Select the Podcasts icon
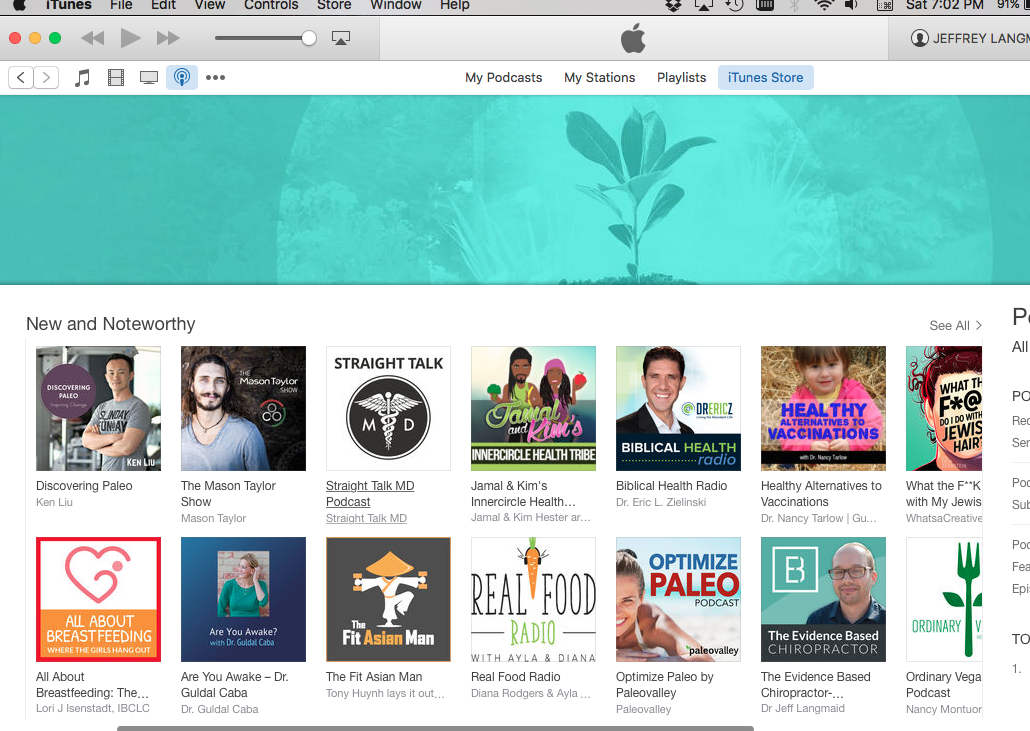1030x731 pixels. click(182, 78)
